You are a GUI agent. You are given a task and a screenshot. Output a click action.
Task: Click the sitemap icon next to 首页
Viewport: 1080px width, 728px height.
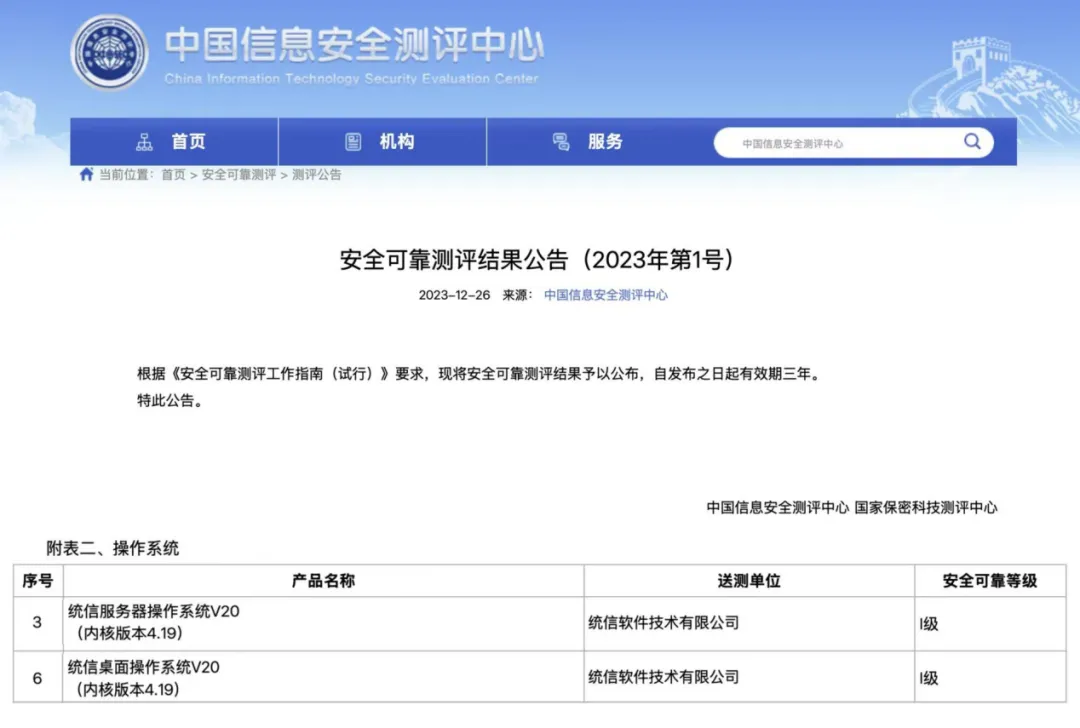point(145,142)
